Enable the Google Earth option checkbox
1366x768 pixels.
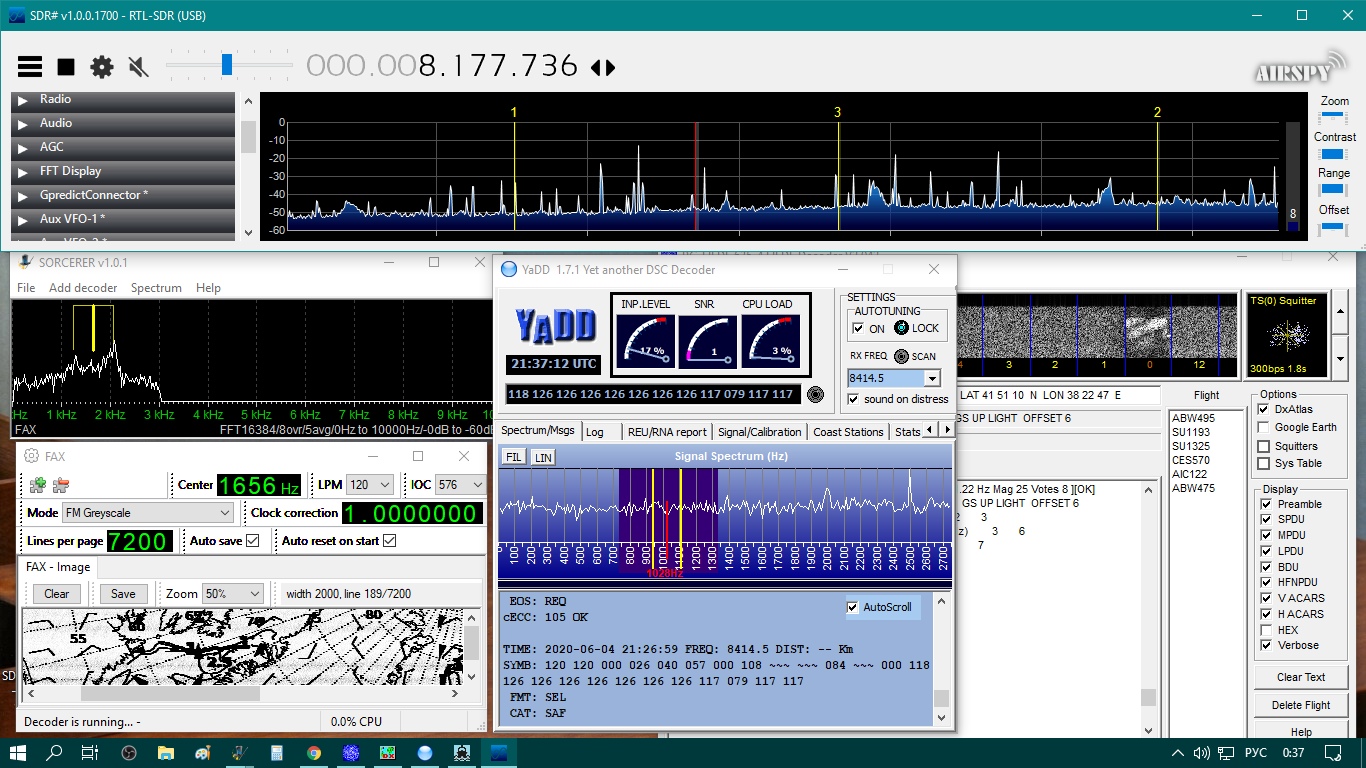click(1264, 428)
